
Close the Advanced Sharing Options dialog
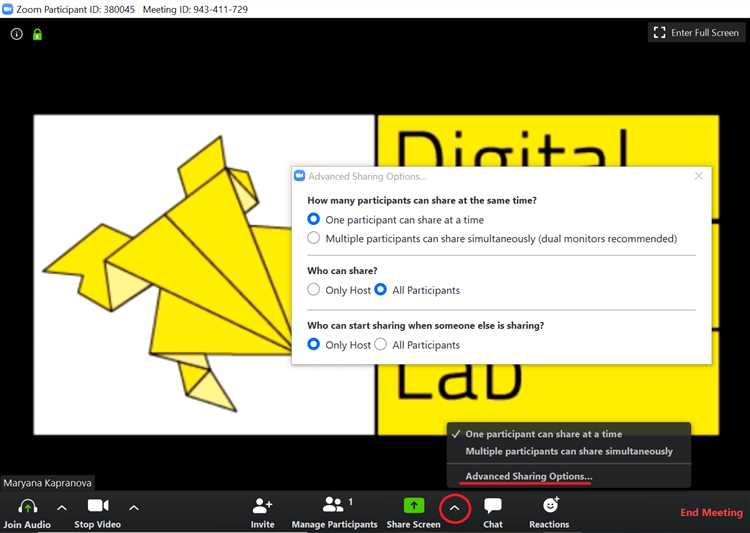698,176
